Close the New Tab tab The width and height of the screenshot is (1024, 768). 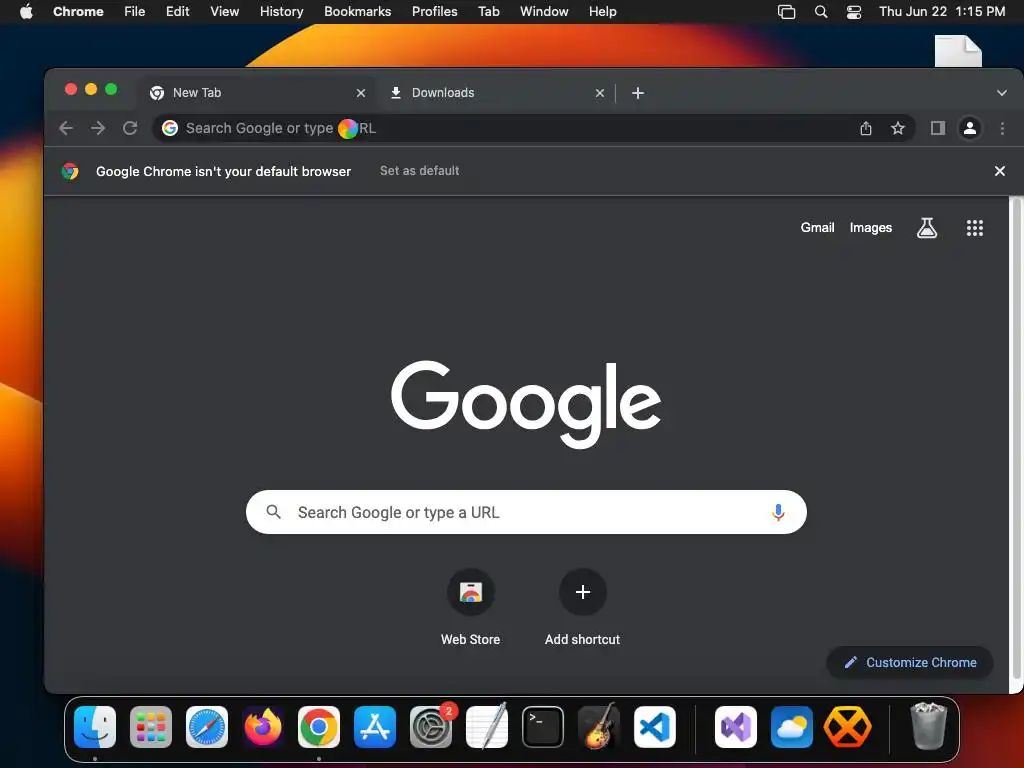pos(360,93)
